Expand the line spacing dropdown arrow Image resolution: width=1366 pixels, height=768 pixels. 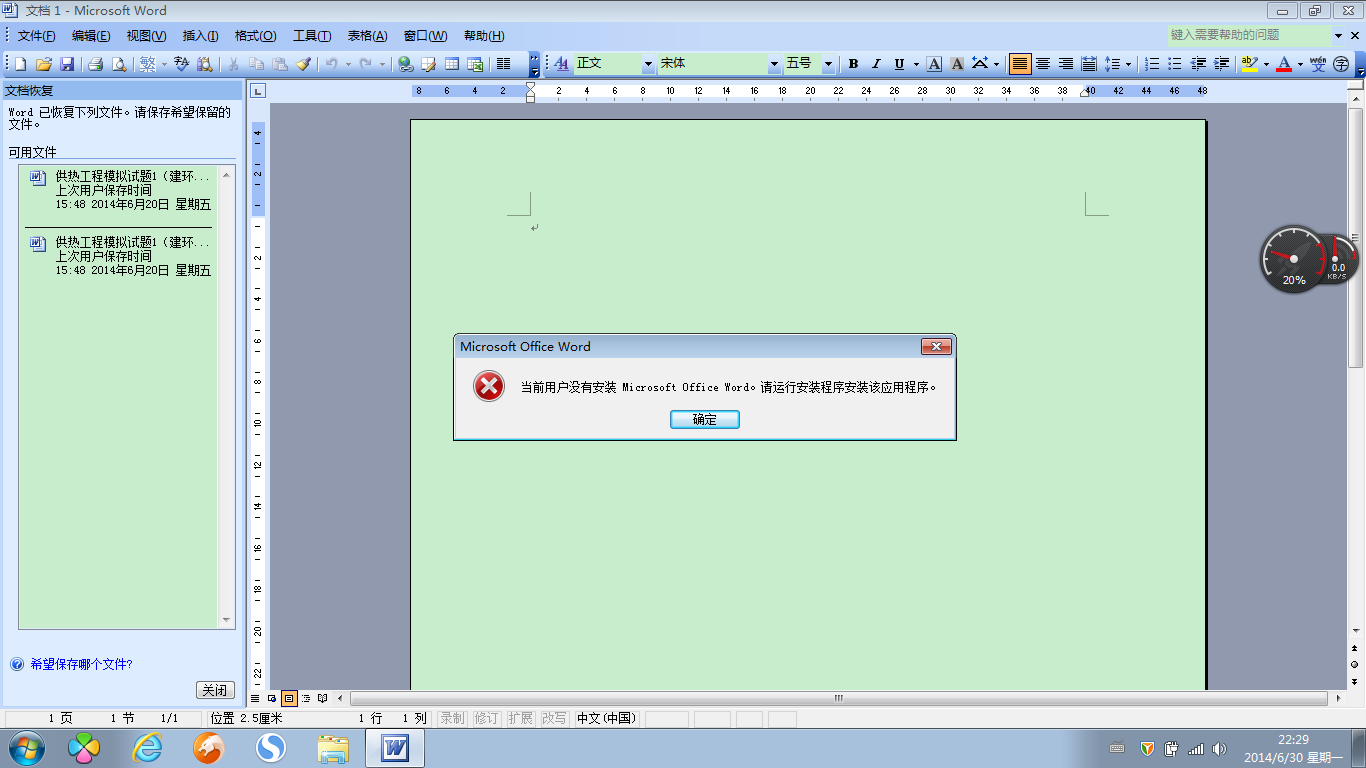1129,64
